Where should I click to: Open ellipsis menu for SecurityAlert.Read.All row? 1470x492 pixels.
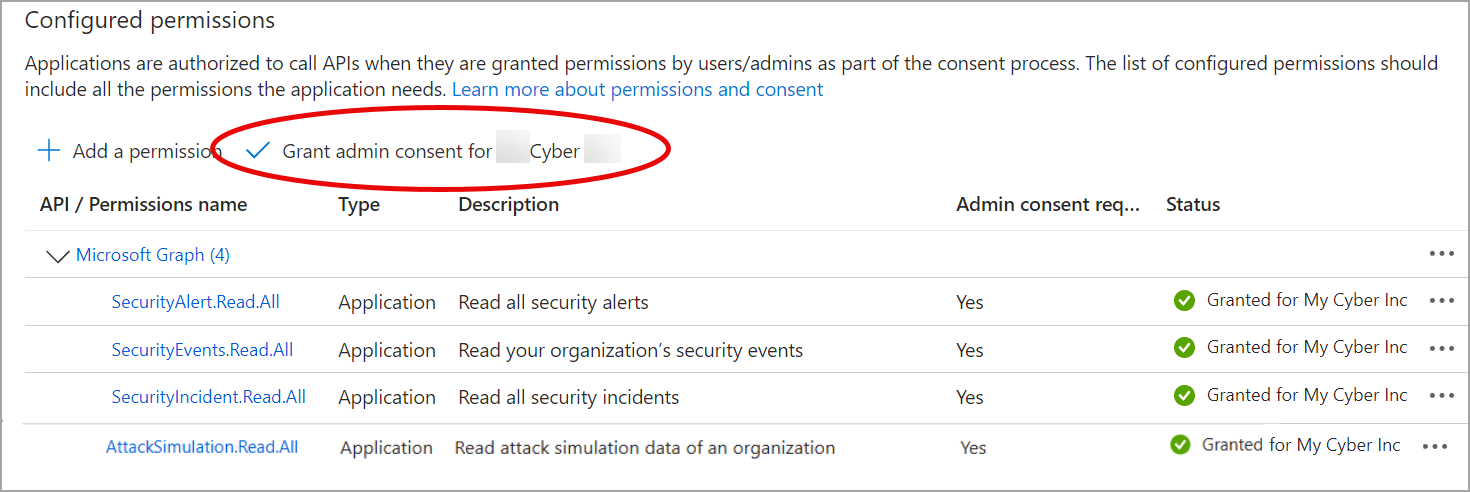1441,301
